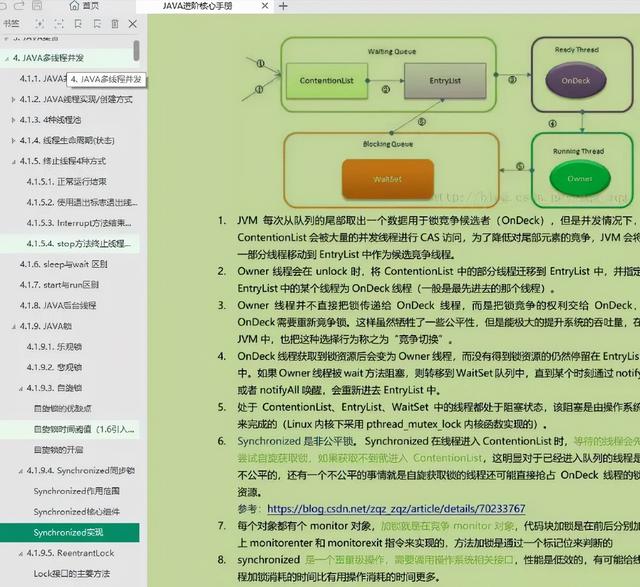Open the 首页 home tab

click(x=84, y=6)
